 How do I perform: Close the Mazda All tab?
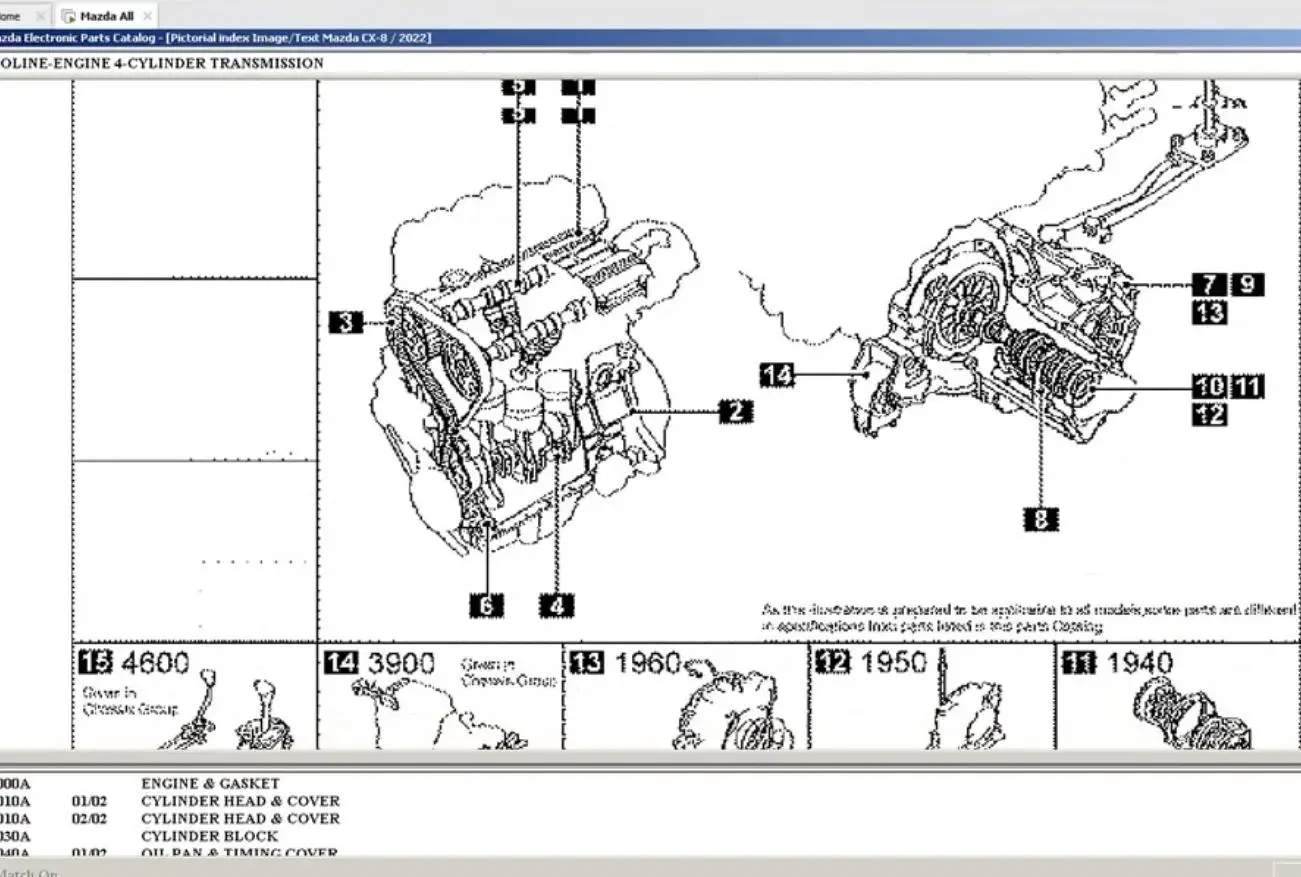(x=147, y=16)
